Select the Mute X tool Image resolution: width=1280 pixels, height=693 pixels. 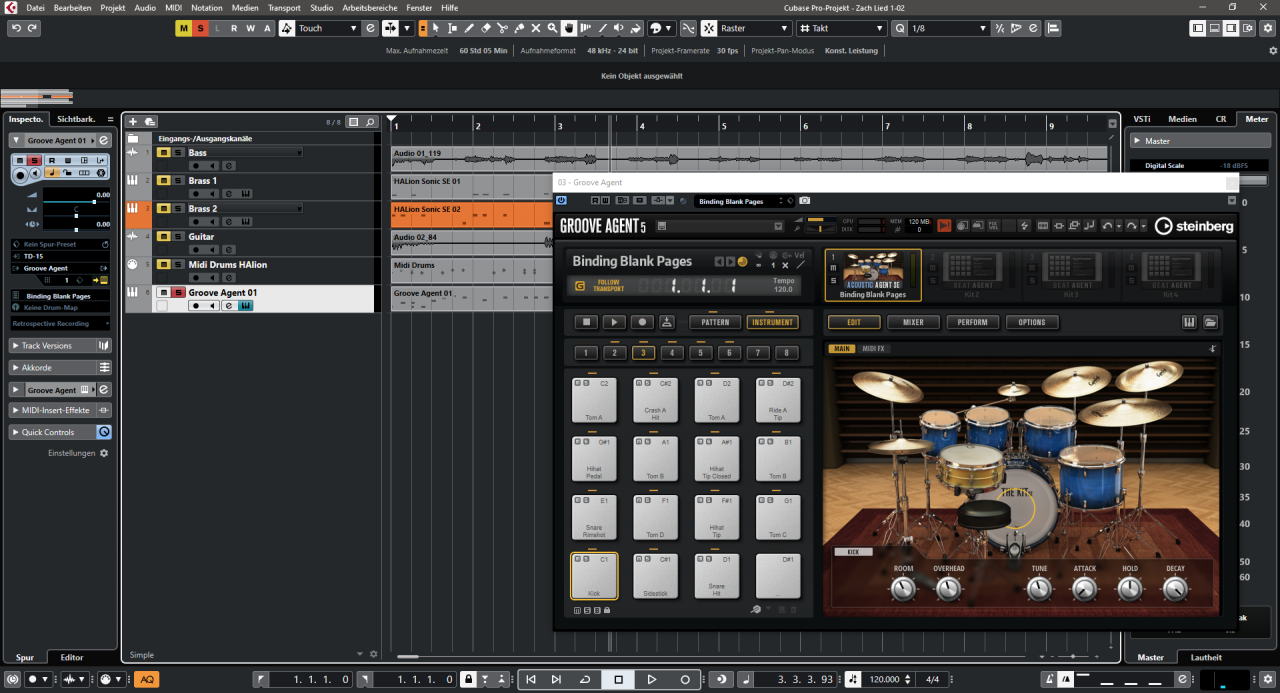coord(536,28)
